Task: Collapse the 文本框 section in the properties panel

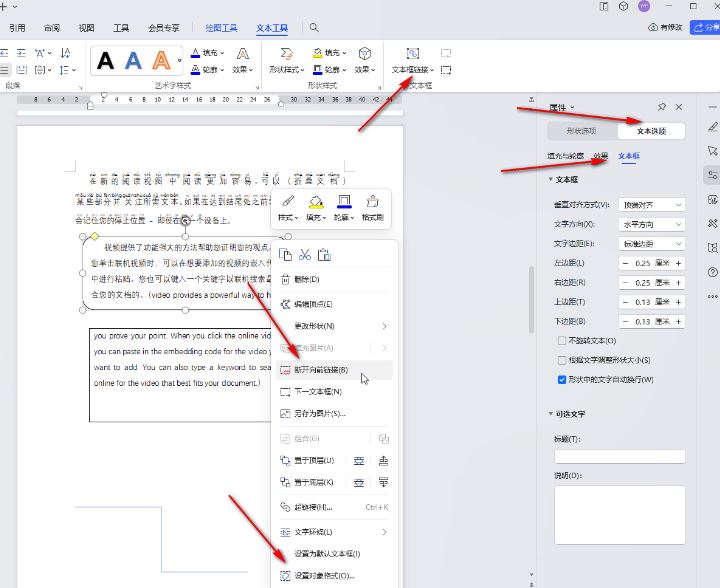Action: click(551, 179)
